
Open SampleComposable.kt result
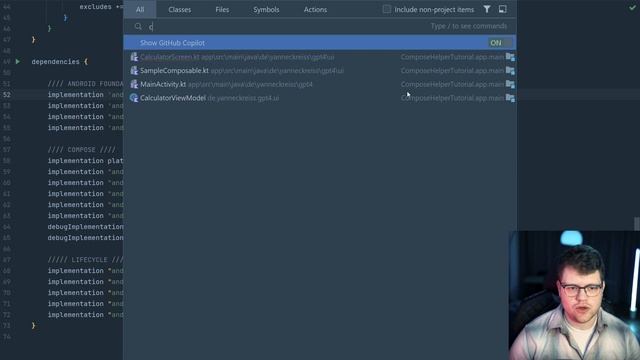coord(320,71)
